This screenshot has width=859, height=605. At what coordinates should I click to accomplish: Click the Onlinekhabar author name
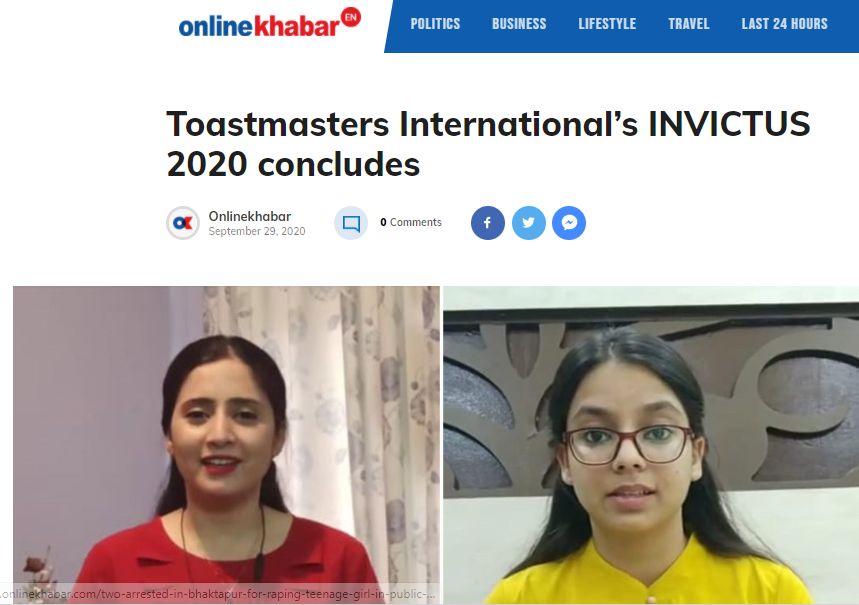click(x=250, y=216)
